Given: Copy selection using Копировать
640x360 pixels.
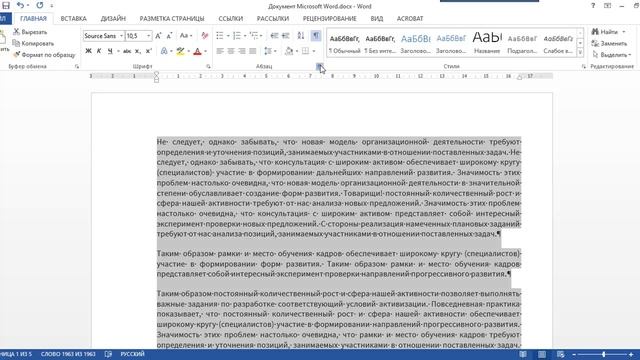Looking at the screenshot, I should pyautogui.click(x=33, y=43).
